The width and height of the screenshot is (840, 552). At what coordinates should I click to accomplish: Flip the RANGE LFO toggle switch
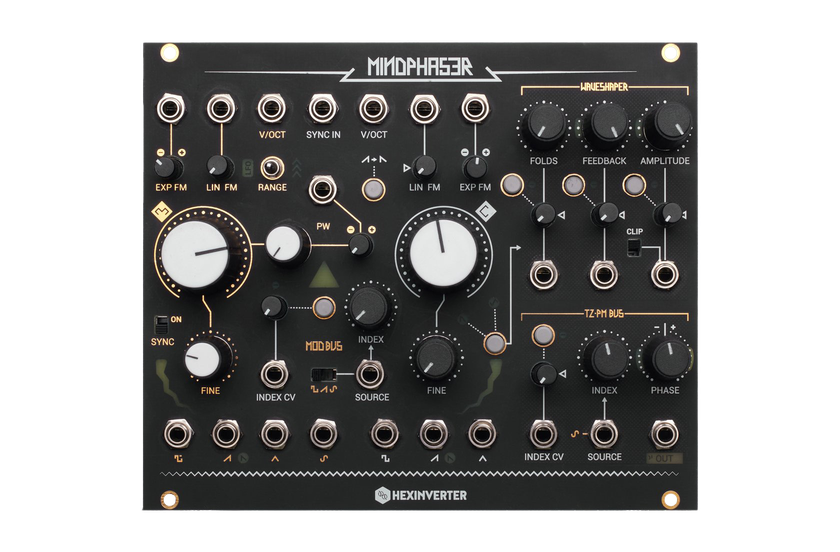(x=270, y=168)
